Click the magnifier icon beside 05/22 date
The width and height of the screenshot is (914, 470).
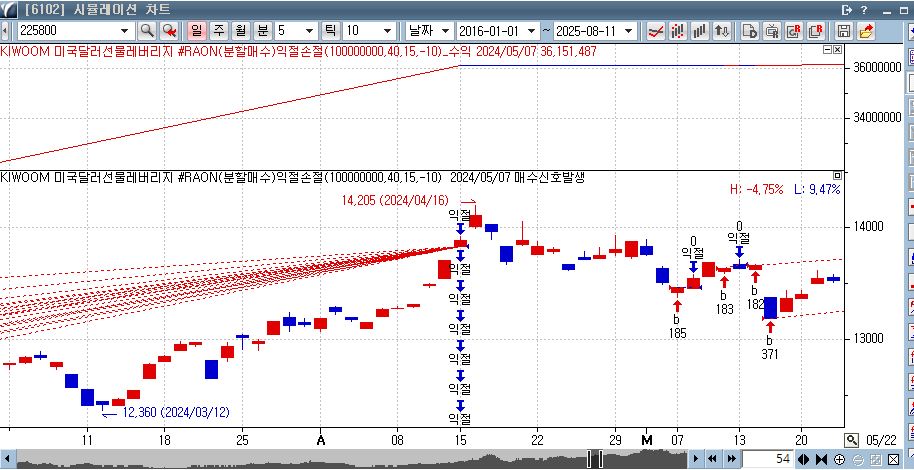coord(851,440)
